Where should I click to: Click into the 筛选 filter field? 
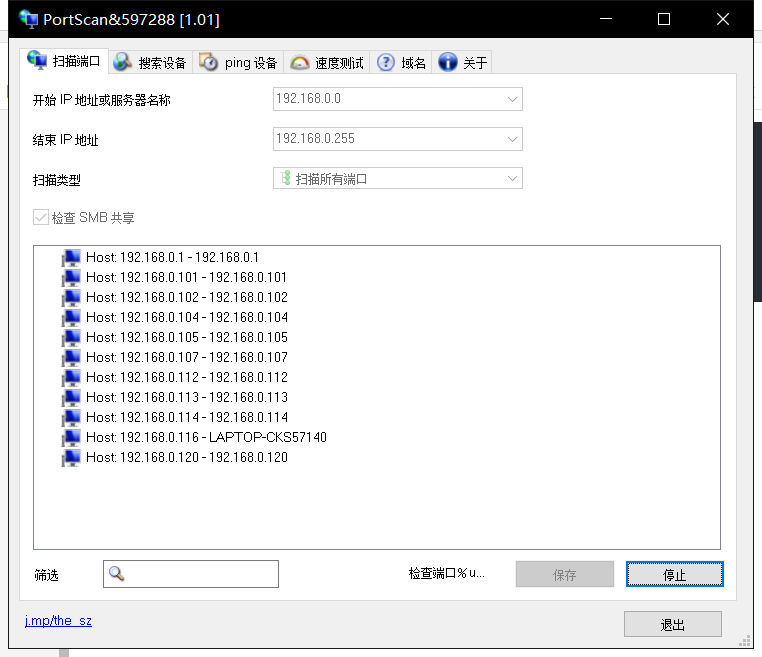pyautogui.click(x=191, y=574)
